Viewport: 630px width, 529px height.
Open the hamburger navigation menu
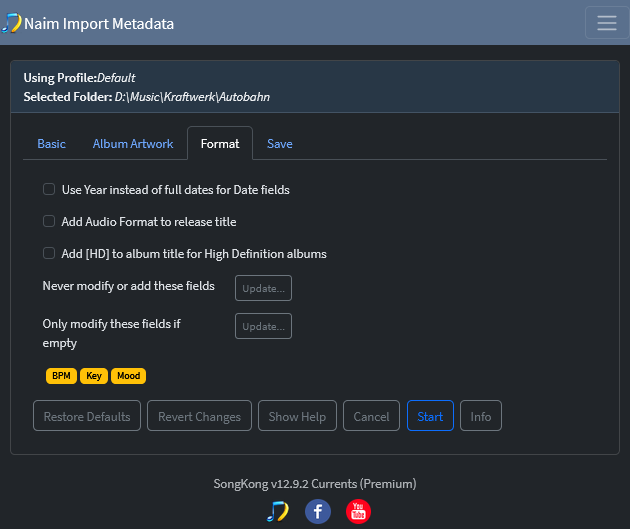pyautogui.click(x=607, y=23)
